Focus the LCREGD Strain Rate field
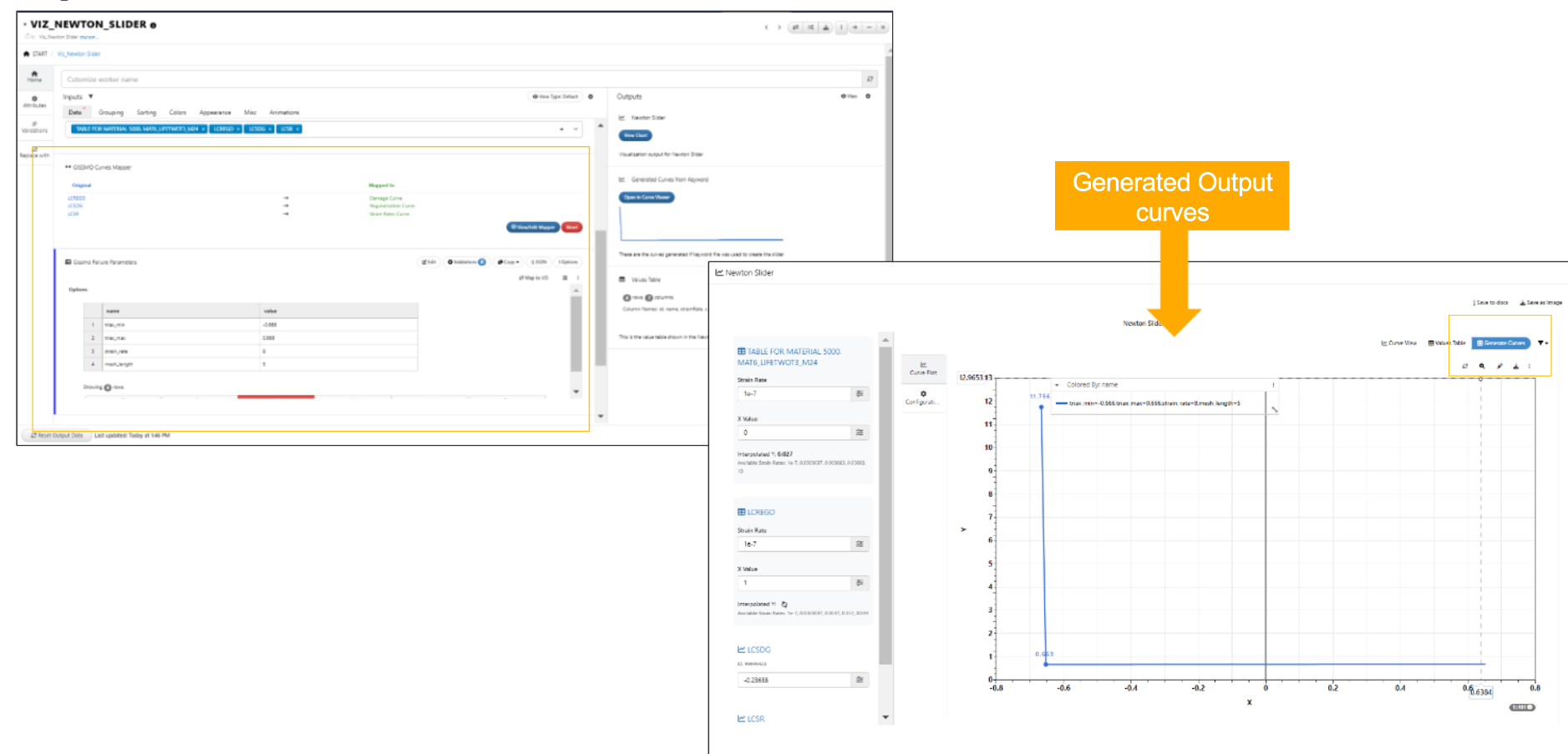This screenshot has height=754, width=1568. point(794,544)
